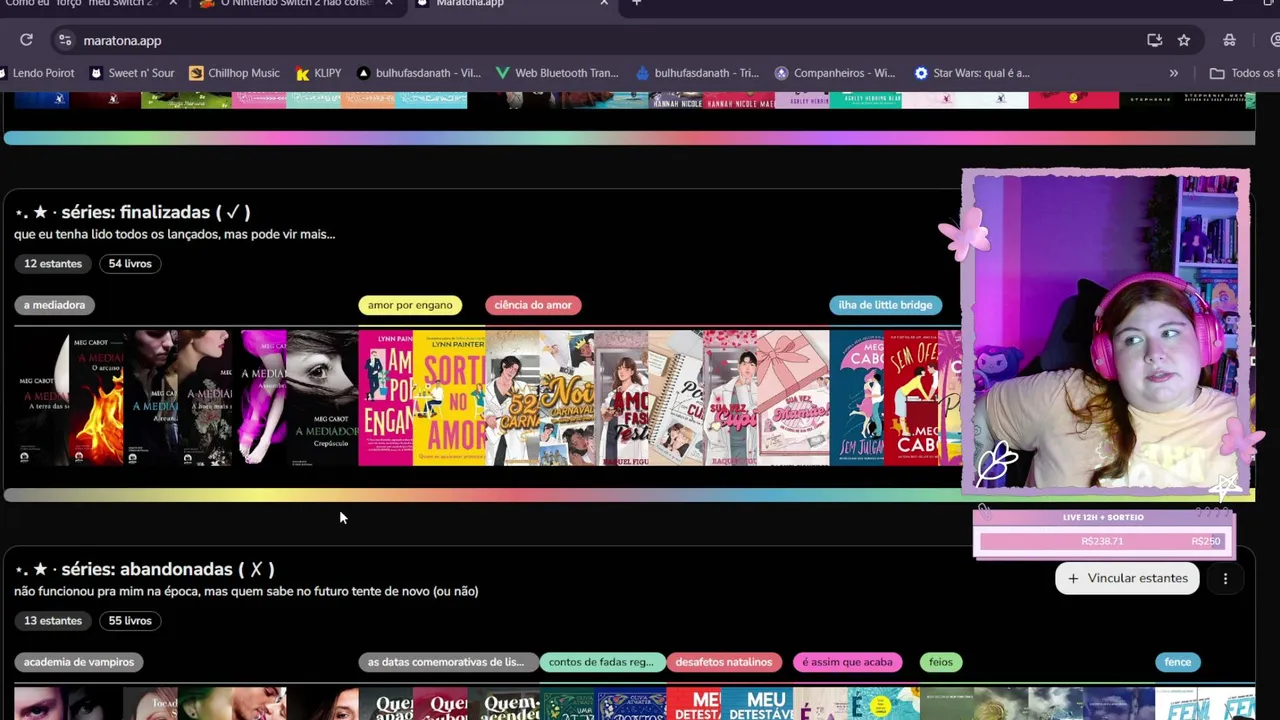Click the '54 livros' badge
This screenshot has height=720, width=1280.
(x=130, y=264)
